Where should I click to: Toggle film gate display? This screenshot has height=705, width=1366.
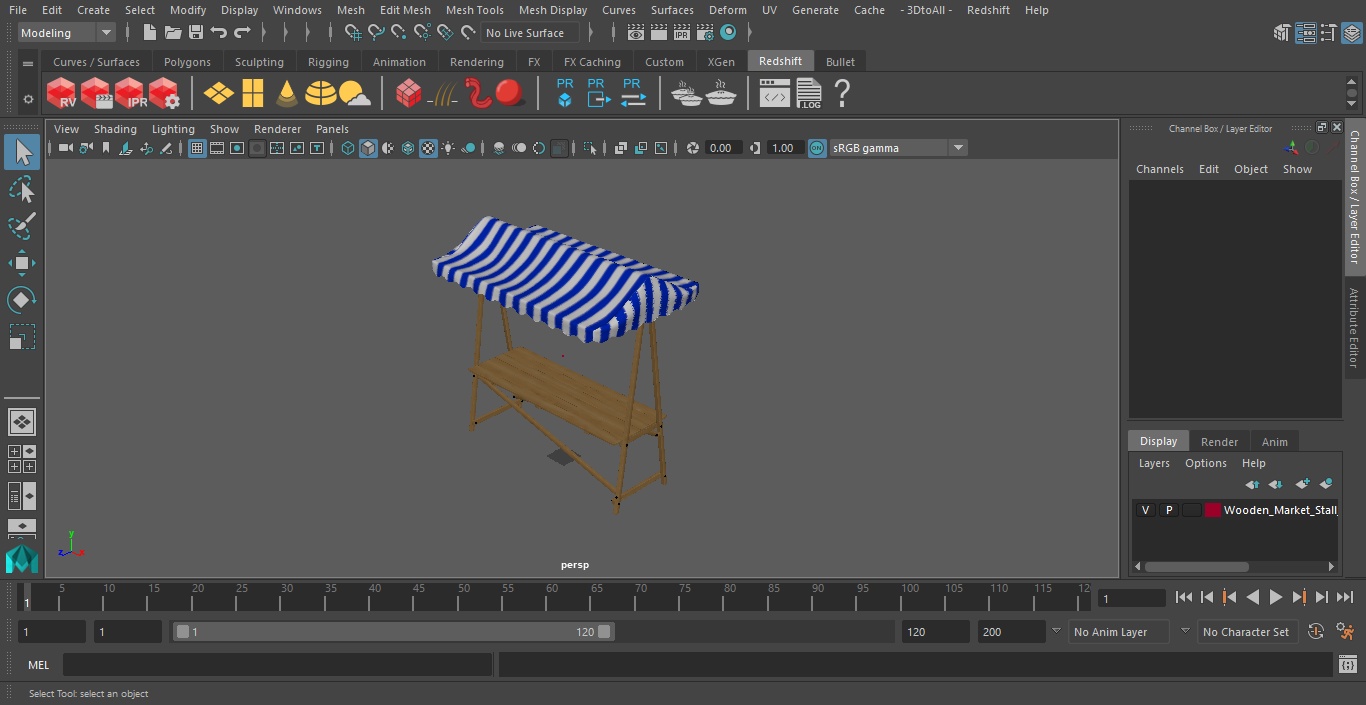[x=217, y=148]
